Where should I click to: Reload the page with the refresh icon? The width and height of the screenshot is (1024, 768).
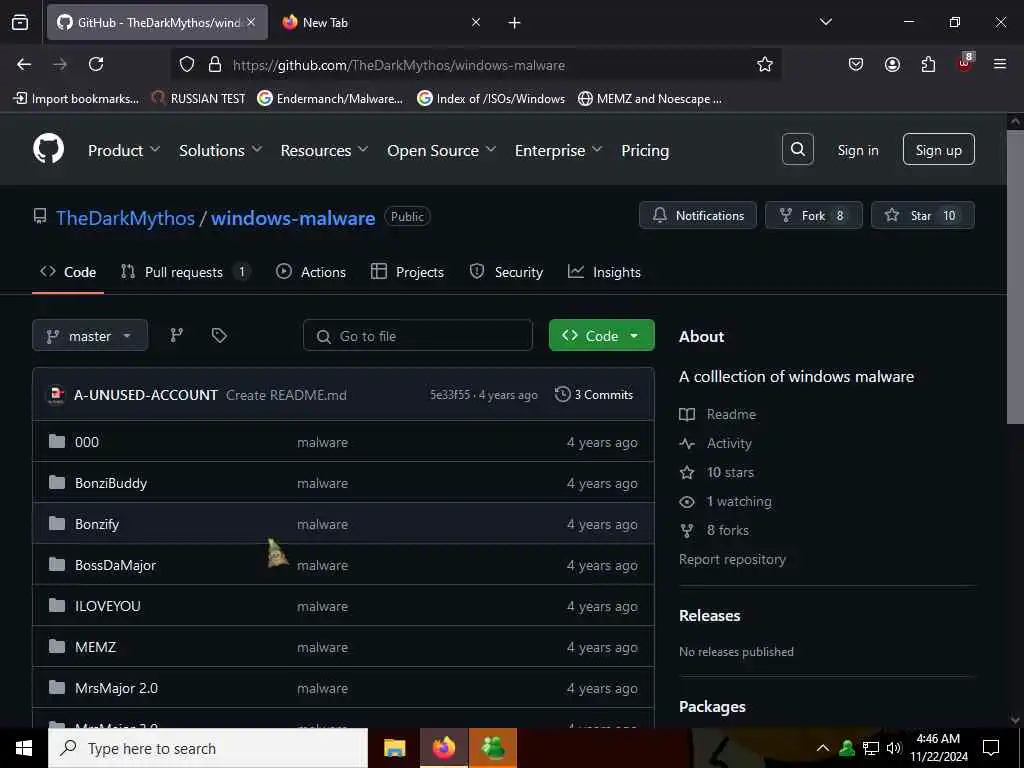tap(96, 64)
